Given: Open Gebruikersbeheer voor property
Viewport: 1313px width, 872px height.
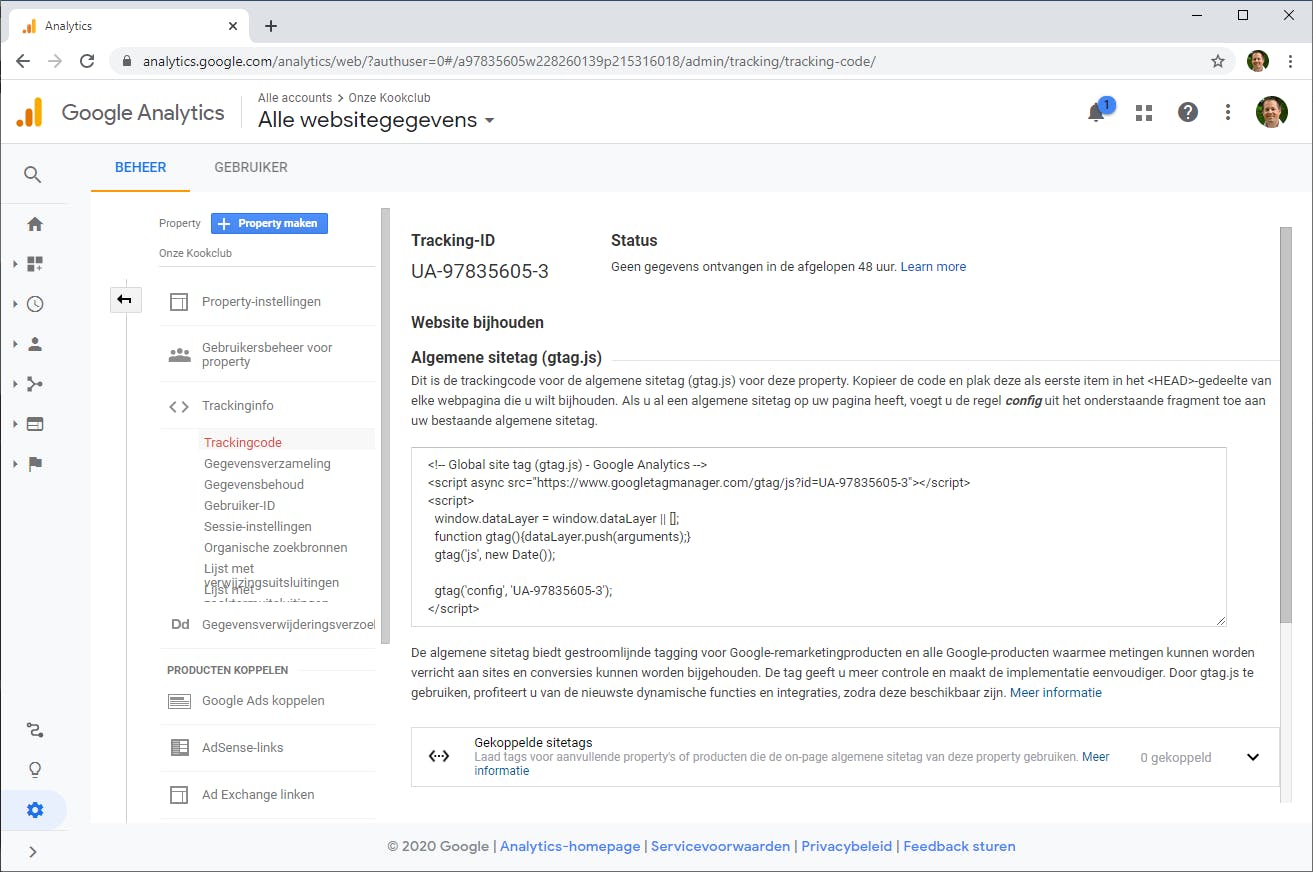Looking at the screenshot, I should click(267, 355).
